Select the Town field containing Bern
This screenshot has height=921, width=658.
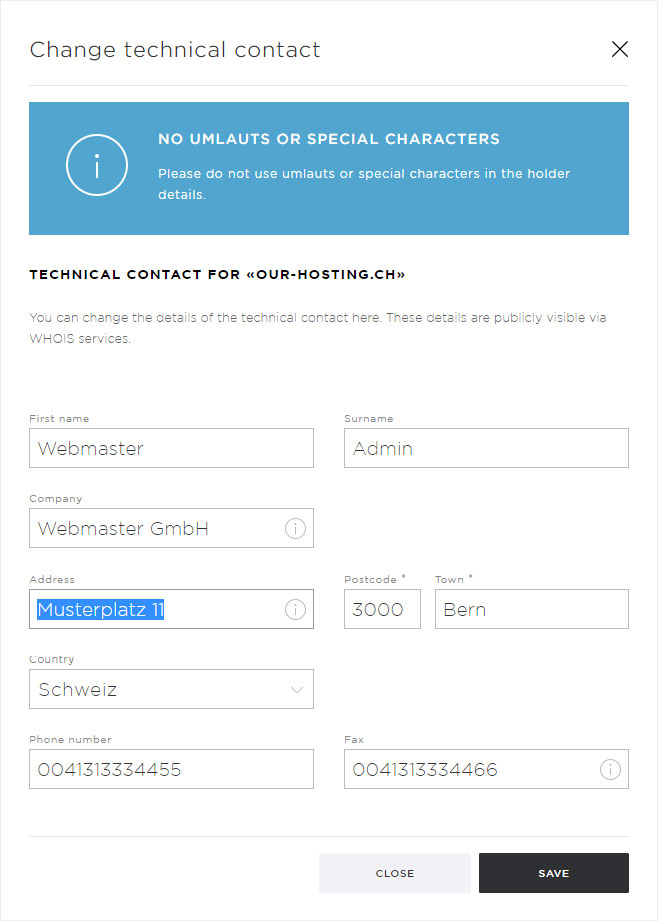[532, 609]
